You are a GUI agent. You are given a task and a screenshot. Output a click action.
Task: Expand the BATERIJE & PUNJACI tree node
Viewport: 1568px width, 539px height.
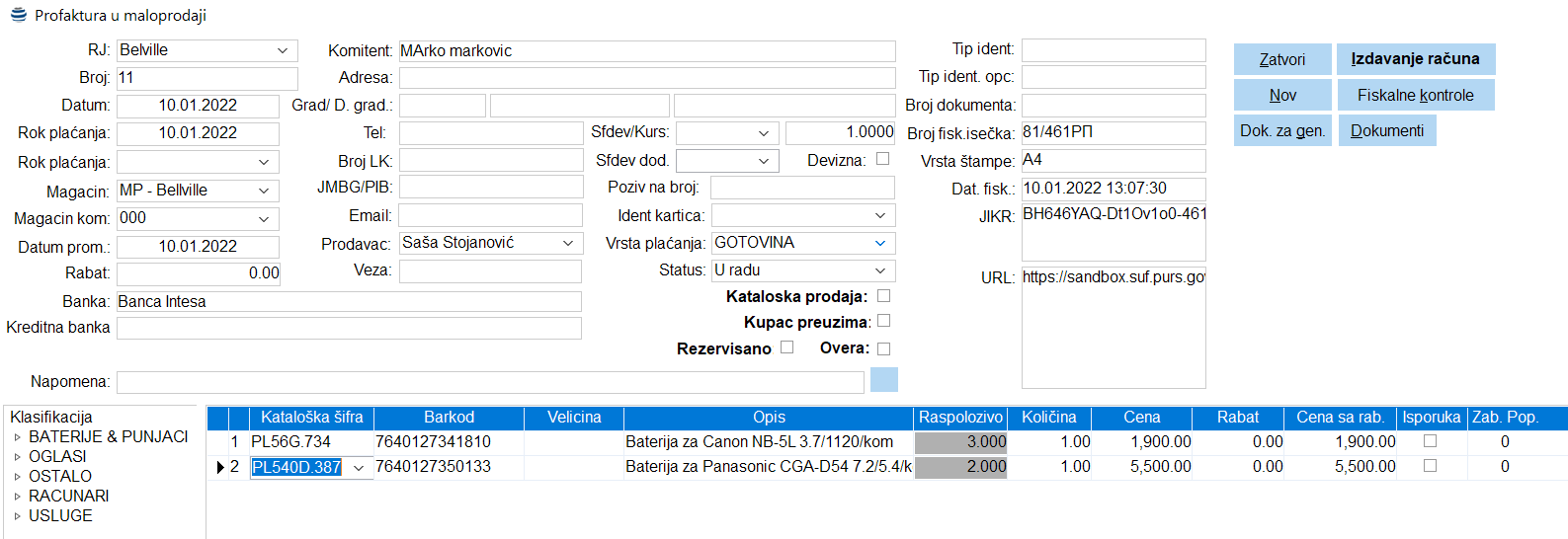point(17,437)
